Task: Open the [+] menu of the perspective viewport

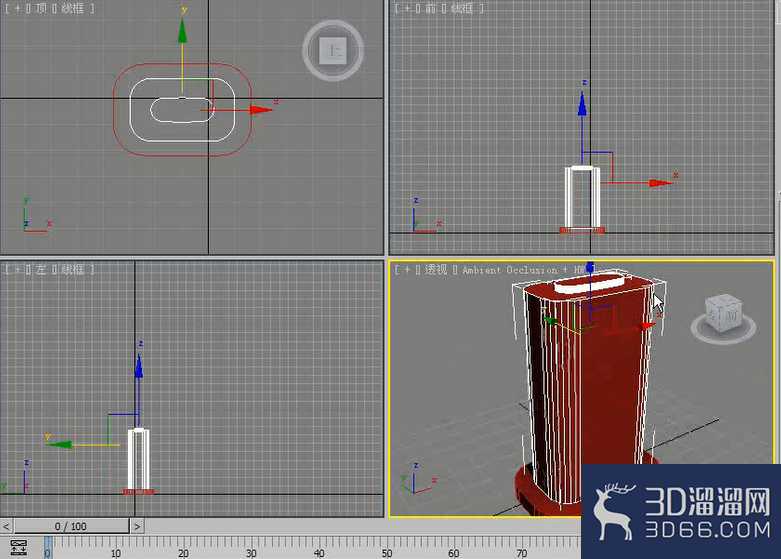Action: 406,270
